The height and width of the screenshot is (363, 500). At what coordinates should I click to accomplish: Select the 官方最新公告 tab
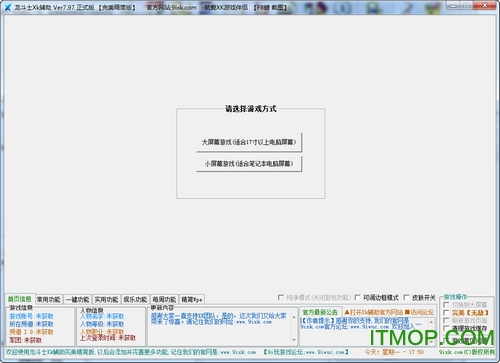coord(320,312)
